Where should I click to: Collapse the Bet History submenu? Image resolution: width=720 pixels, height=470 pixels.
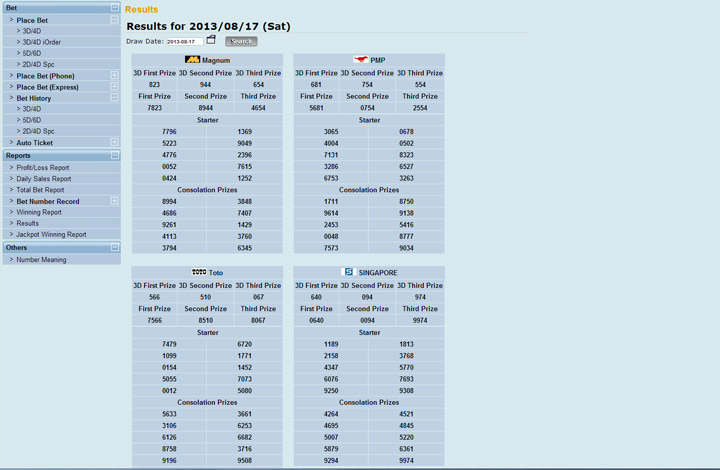pos(114,98)
